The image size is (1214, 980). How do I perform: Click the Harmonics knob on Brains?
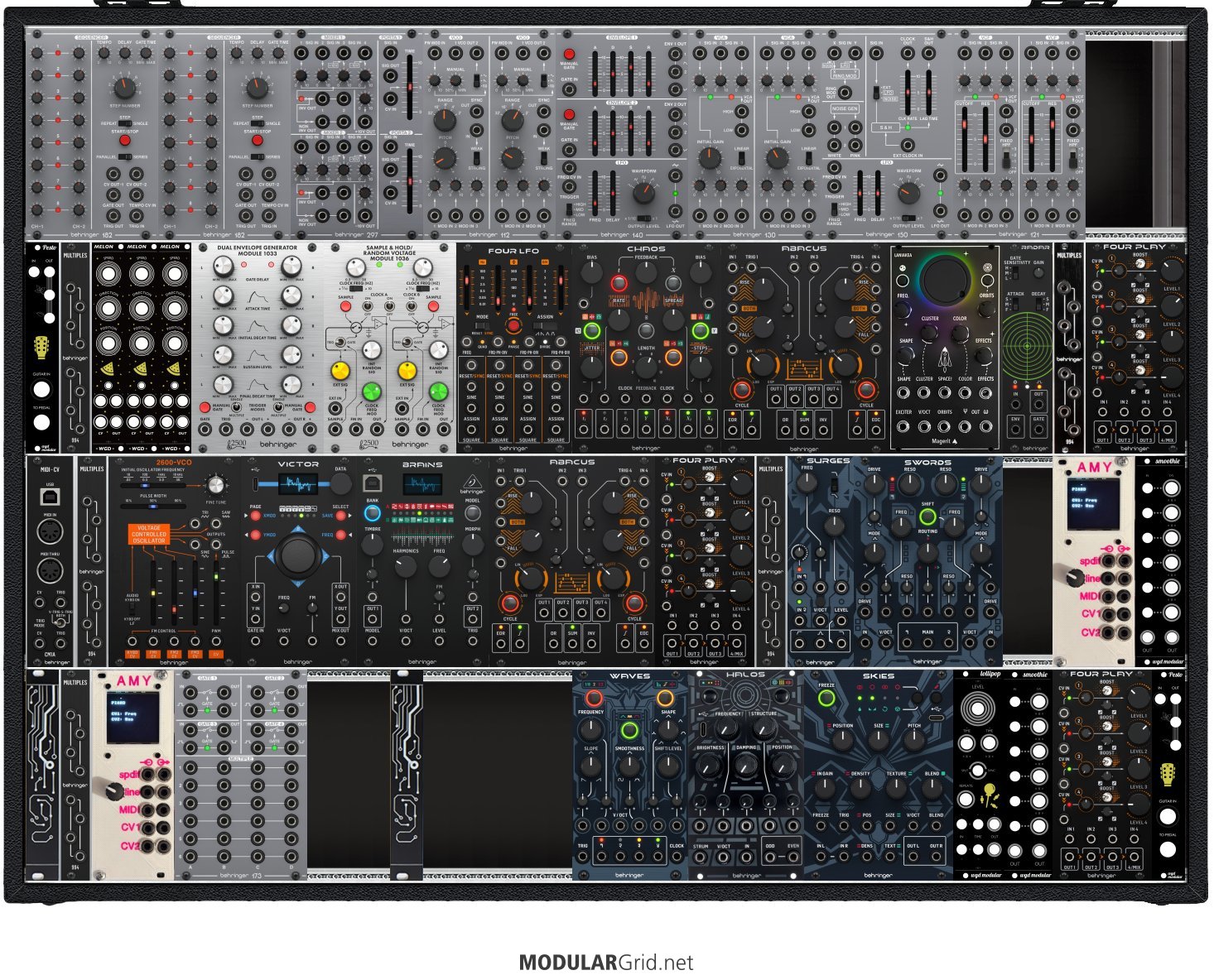406,567
